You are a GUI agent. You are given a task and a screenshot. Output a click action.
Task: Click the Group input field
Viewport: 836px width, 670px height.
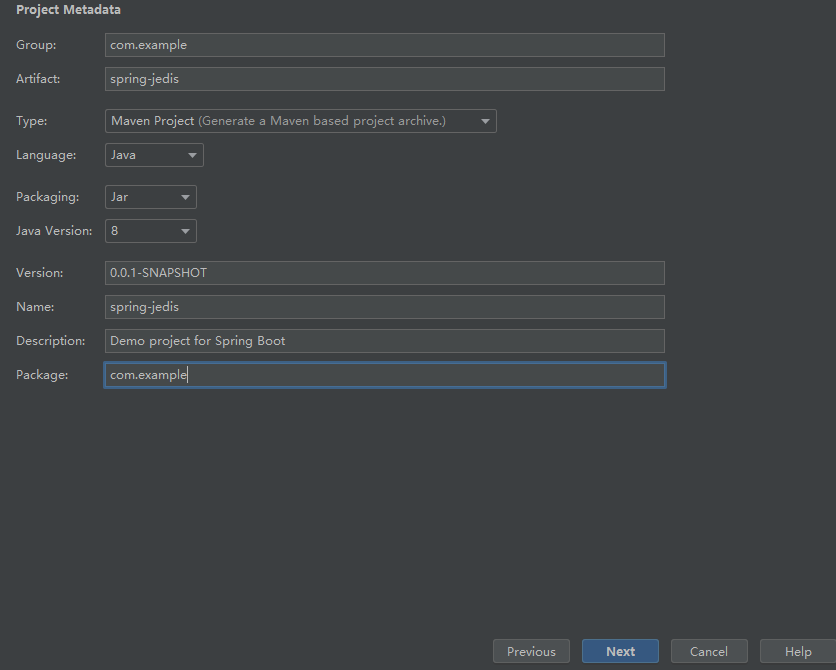384,45
